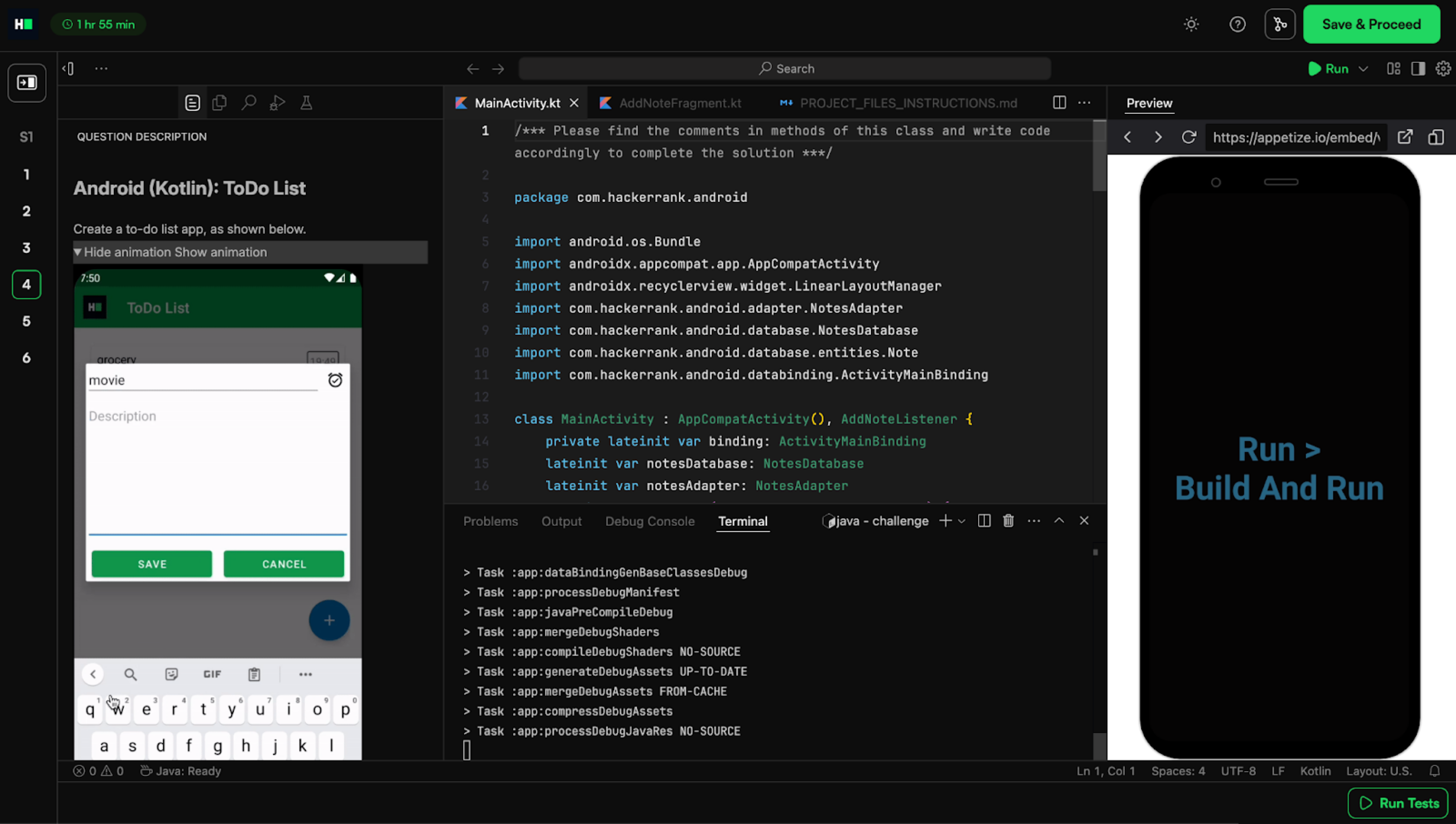Switch to the Problems panel tab
Image resolution: width=1456 pixels, height=824 pixels.
[x=490, y=521]
